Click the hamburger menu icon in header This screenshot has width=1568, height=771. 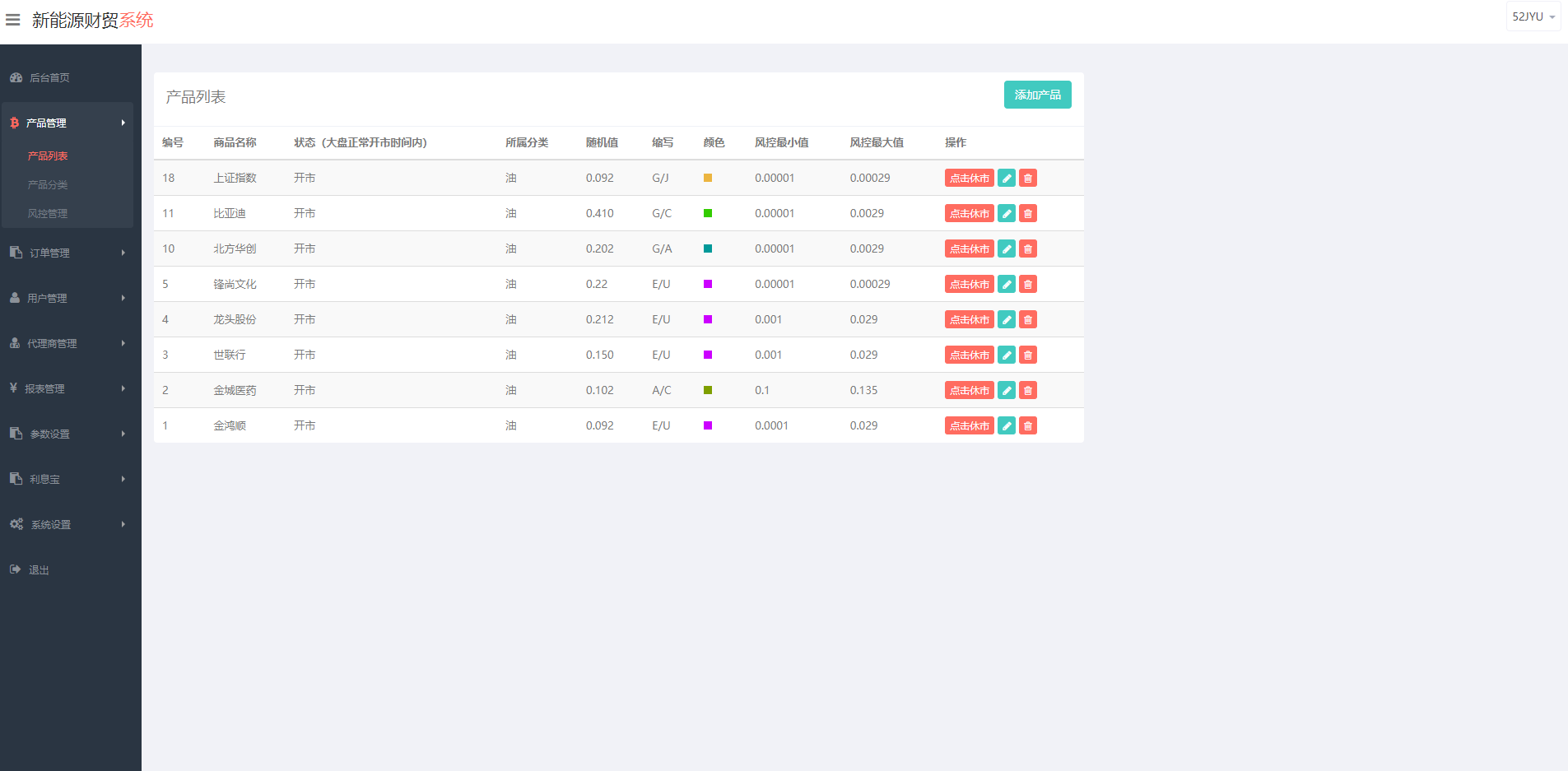coord(13,20)
